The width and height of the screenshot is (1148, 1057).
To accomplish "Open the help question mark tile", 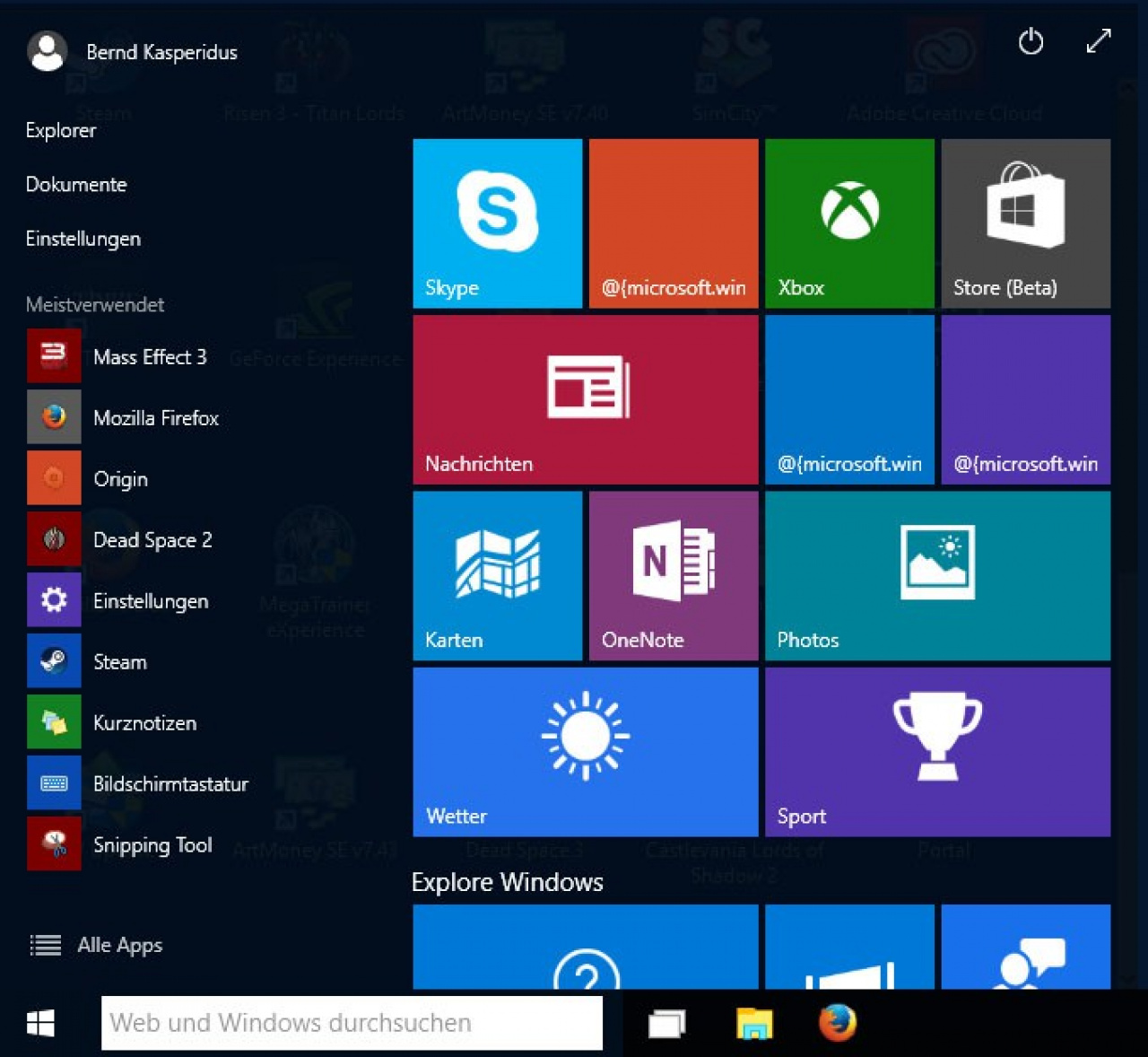I will pos(586,947).
